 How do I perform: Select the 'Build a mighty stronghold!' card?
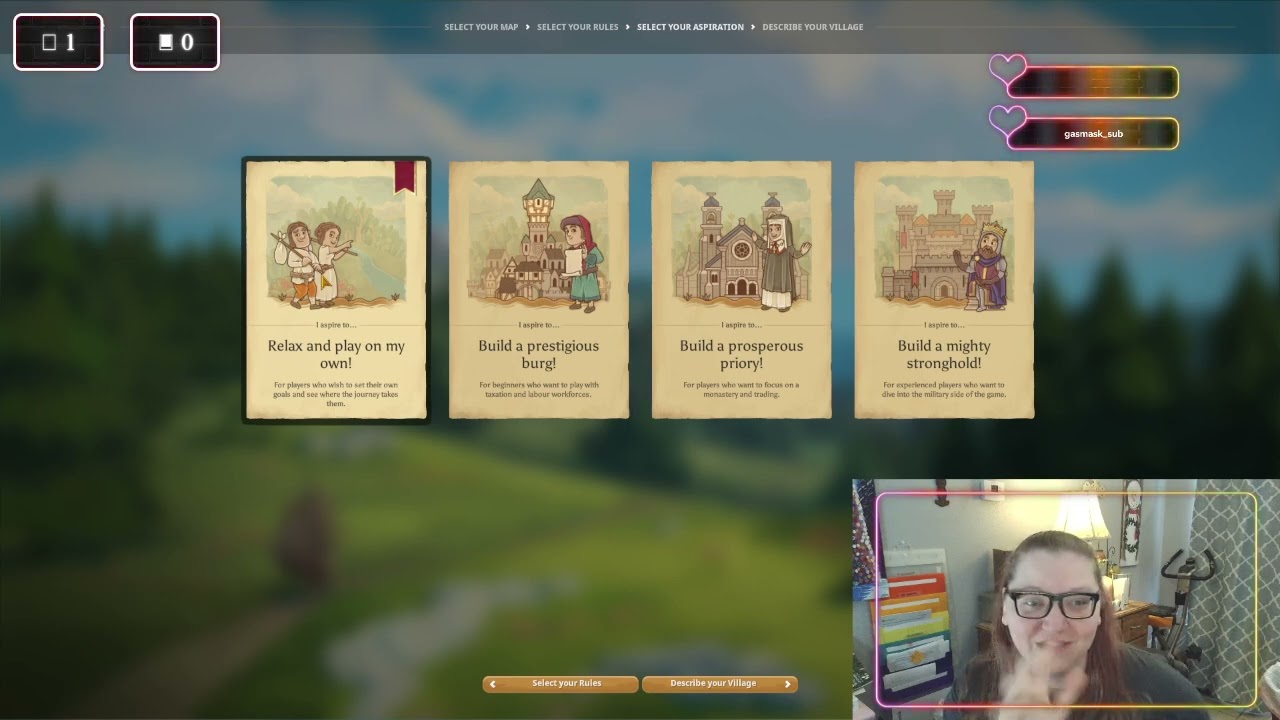coord(944,290)
